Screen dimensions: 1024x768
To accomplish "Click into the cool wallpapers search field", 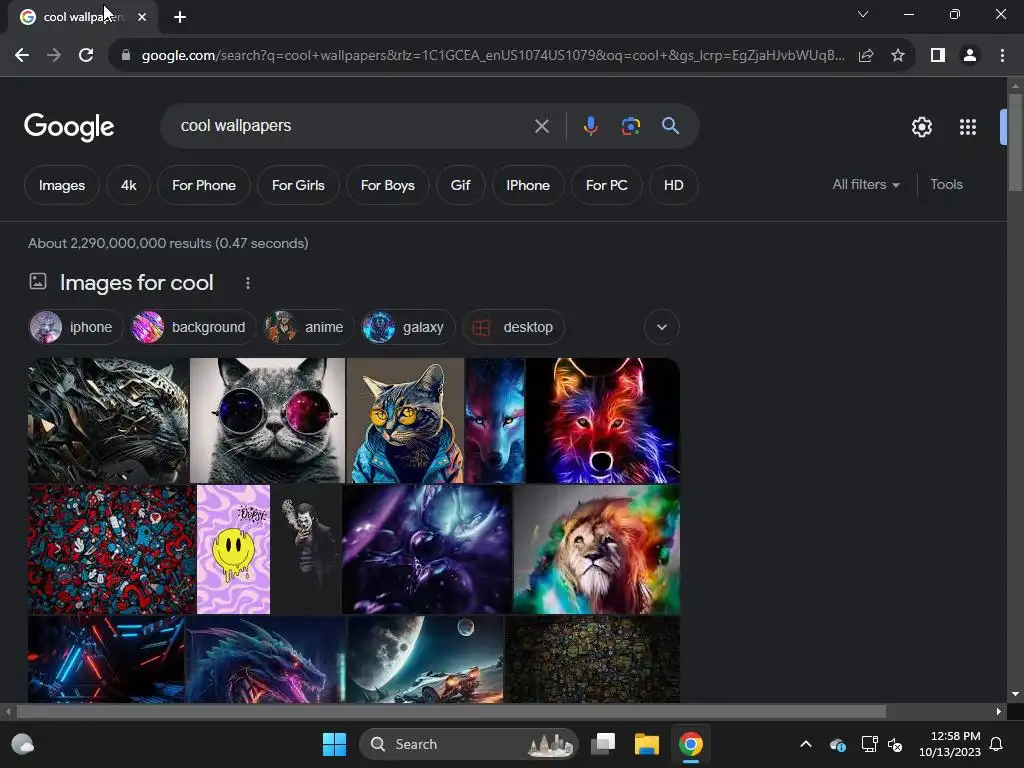I will (x=353, y=126).
